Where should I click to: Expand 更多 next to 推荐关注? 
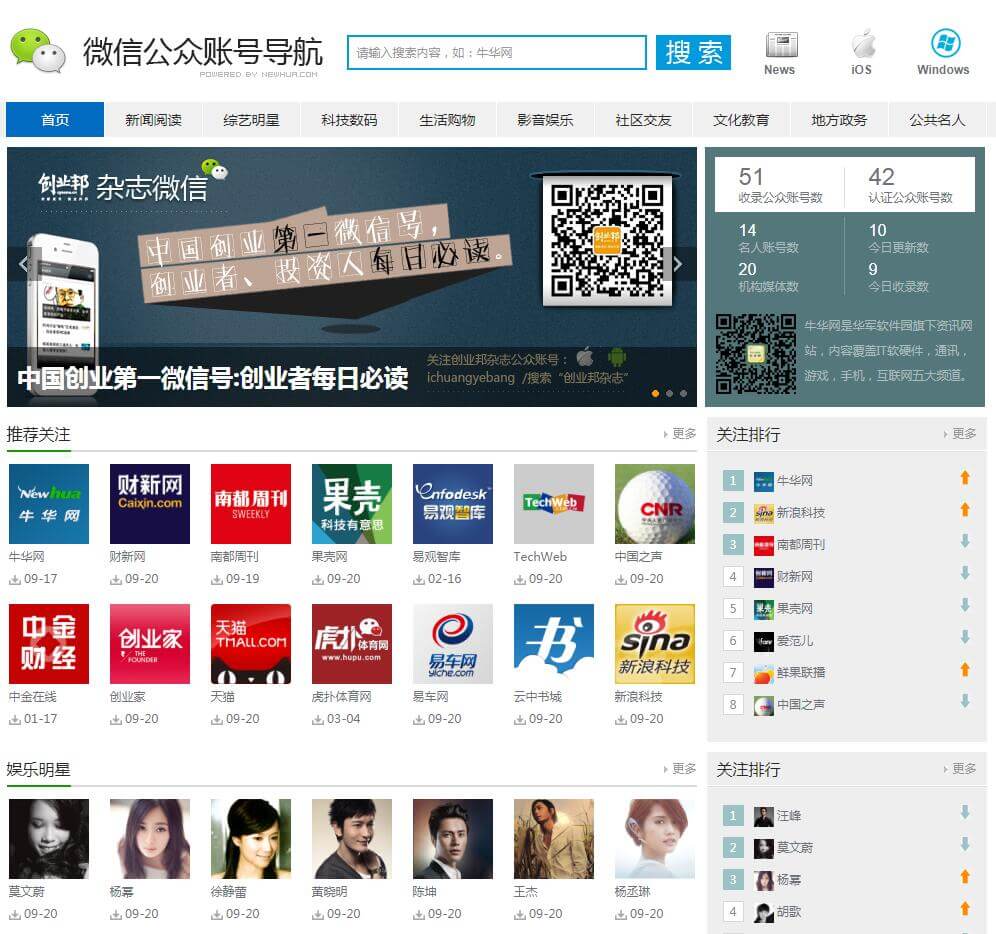point(684,432)
